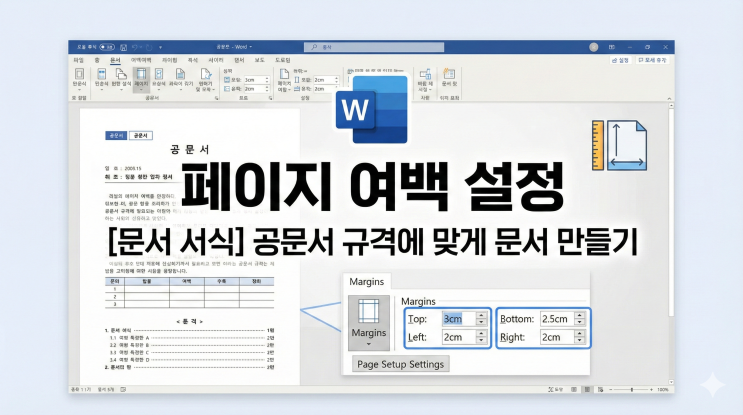Click the zoom slider handle
This screenshot has width=743, height=415.
click(632, 389)
